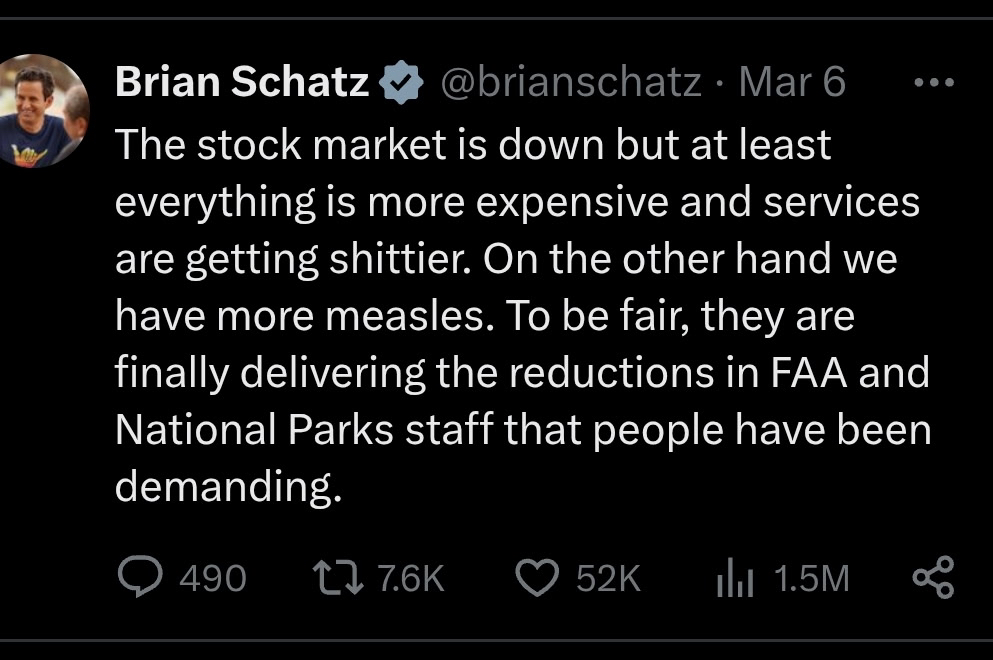Click the 490 reply count

212,578
